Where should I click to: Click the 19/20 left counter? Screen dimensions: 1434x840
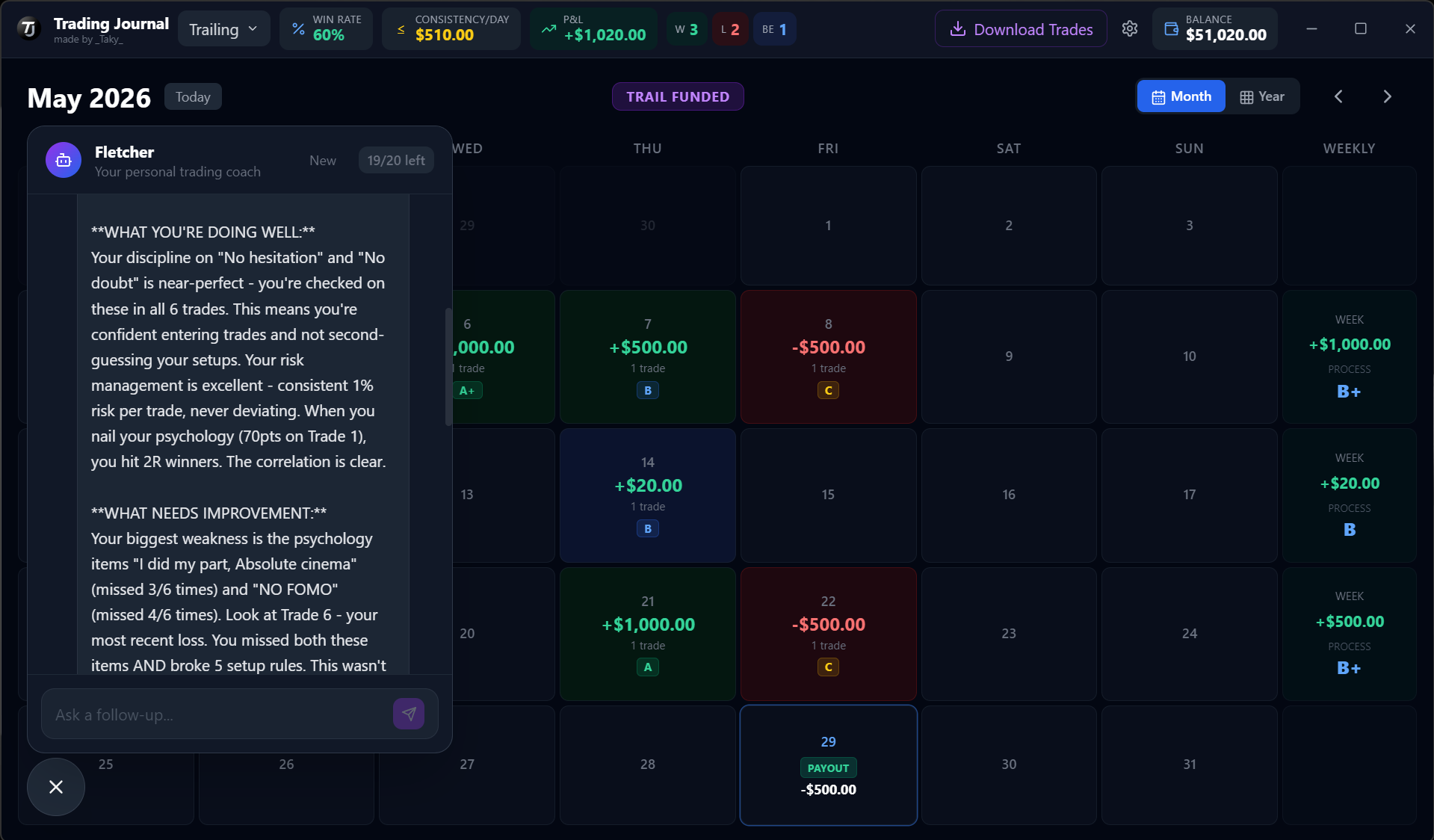pyautogui.click(x=396, y=160)
